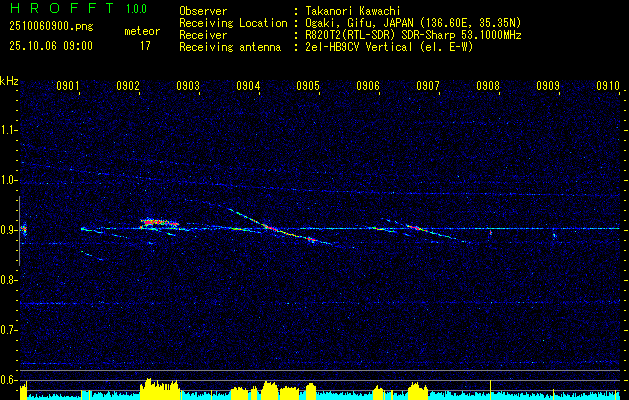The width and height of the screenshot is (629, 400).
Task: Click the 1.0 kHz frequency label
Action: click(x=9, y=180)
